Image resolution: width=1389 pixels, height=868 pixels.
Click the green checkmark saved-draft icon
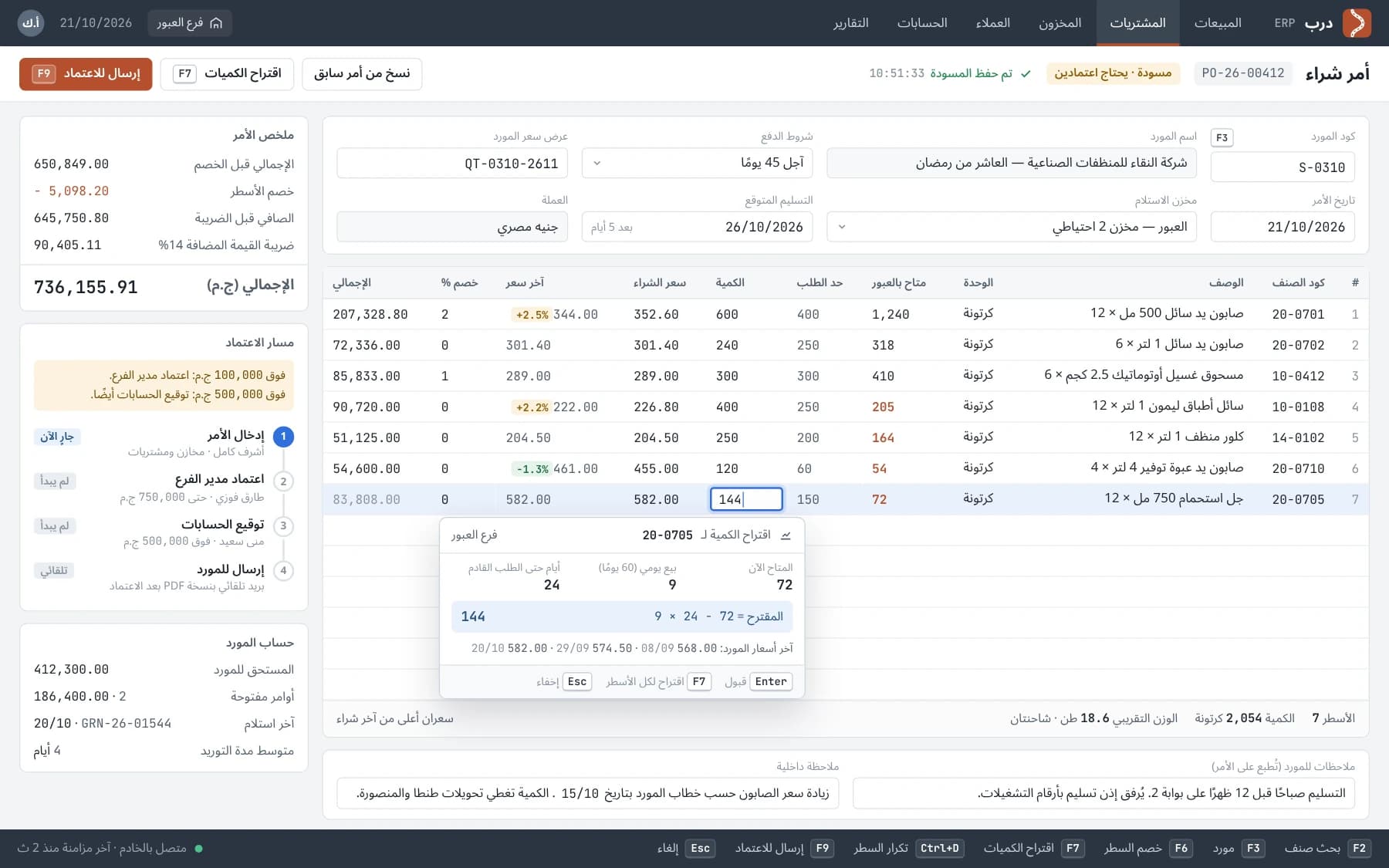click(x=1026, y=73)
